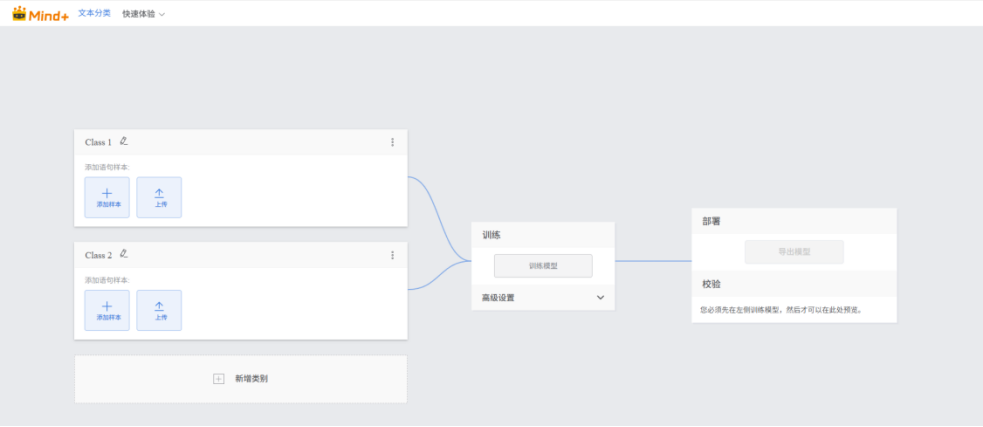This screenshot has width=983, height=427.
Task: Click the pencil icon beside Class 1
Action: tap(124, 142)
